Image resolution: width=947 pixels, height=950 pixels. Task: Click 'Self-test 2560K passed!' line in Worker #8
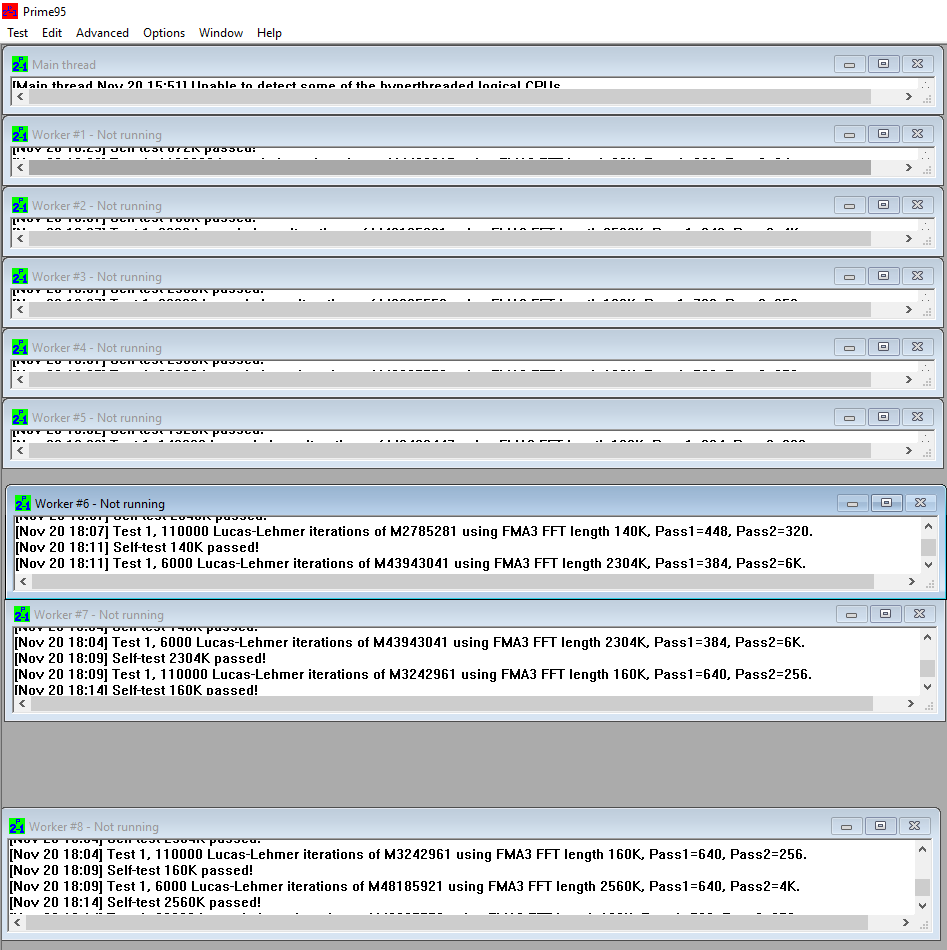point(135,902)
